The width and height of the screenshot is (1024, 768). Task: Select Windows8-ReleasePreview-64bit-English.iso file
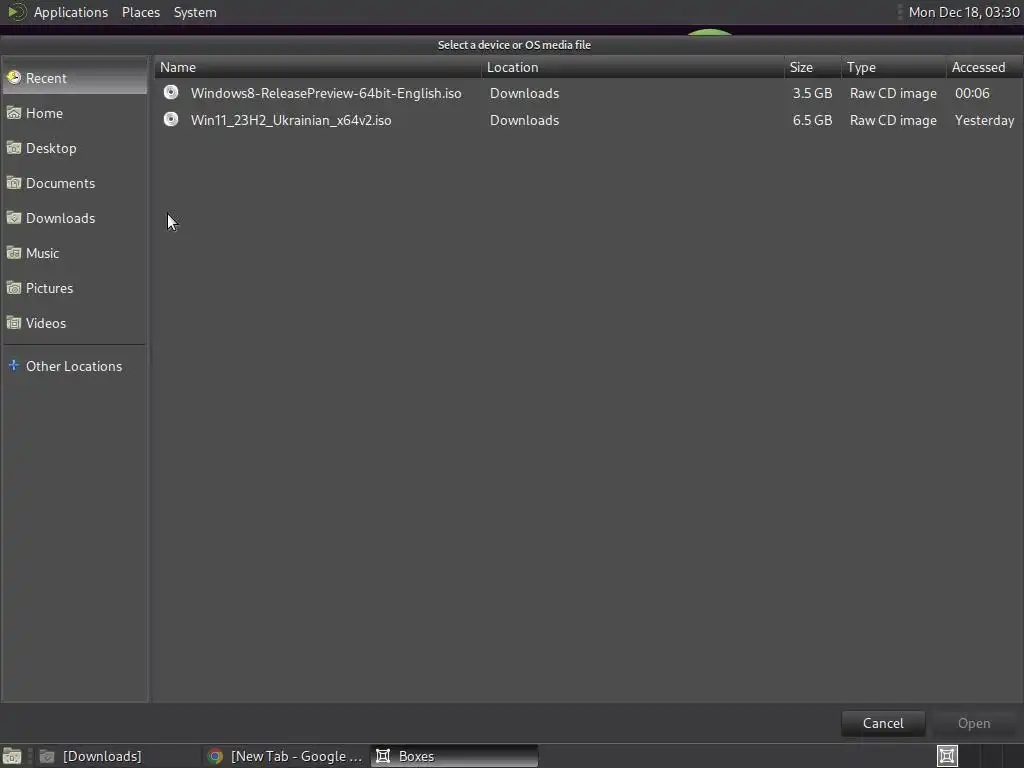(x=326, y=93)
